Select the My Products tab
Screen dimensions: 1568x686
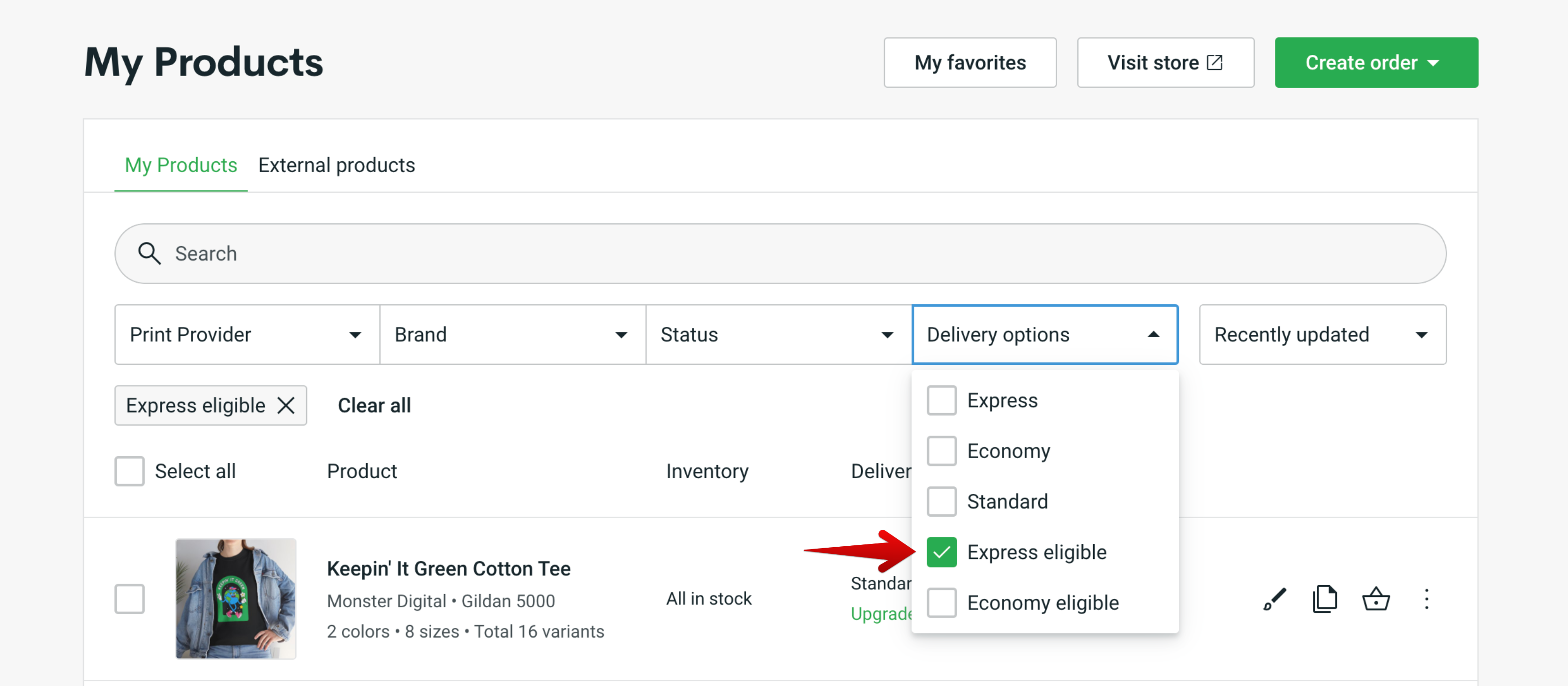point(181,165)
